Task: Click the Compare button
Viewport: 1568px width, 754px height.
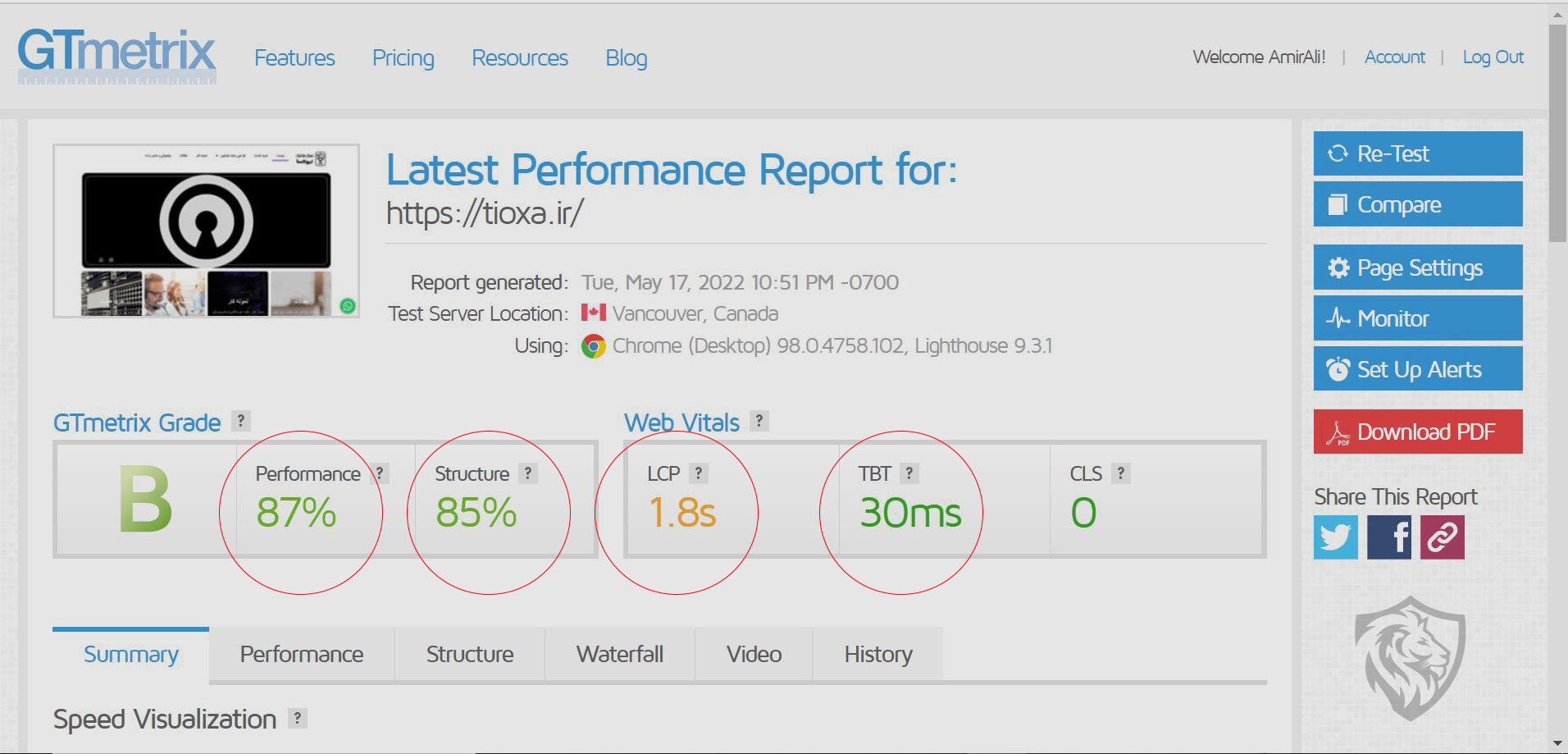Action: [1418, 204]
